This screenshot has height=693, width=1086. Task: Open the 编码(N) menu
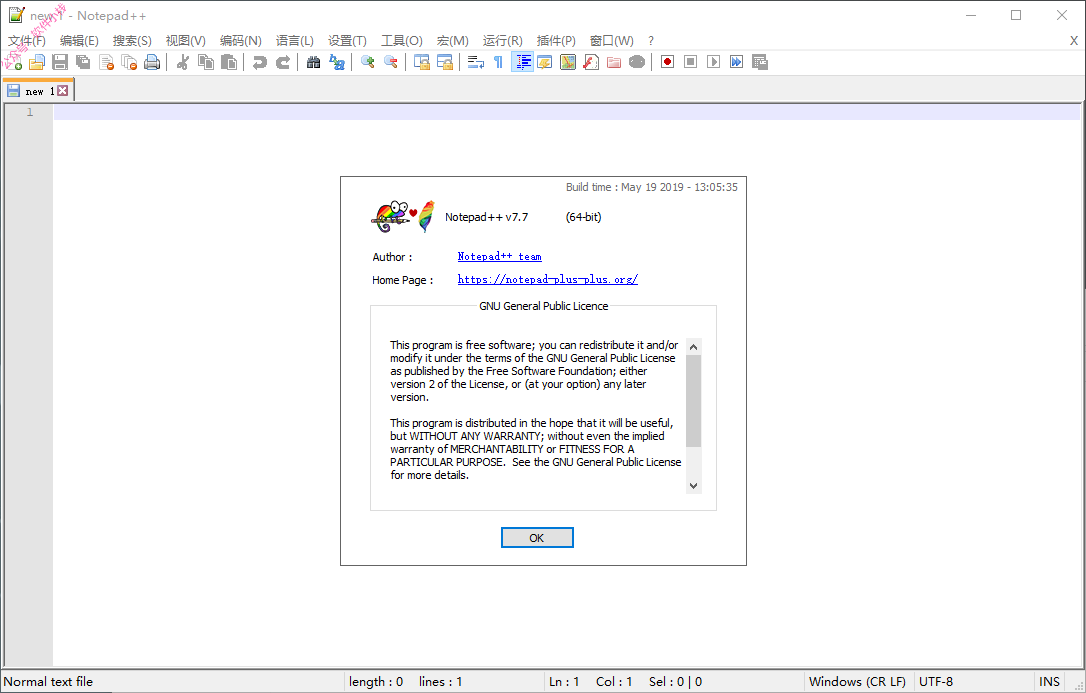click(240, 41)
